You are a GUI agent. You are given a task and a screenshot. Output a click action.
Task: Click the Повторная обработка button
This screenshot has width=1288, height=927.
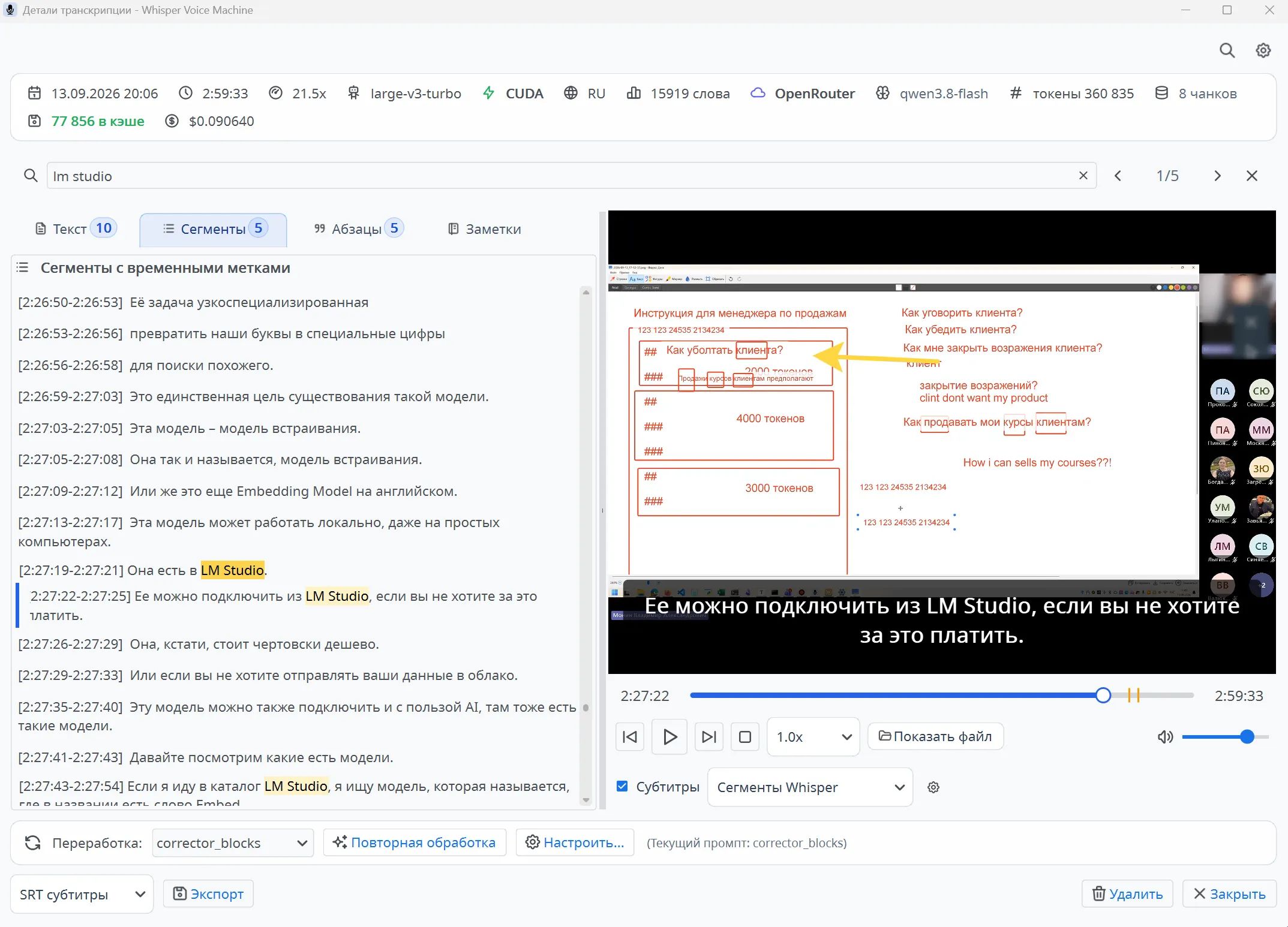(415, 842)
